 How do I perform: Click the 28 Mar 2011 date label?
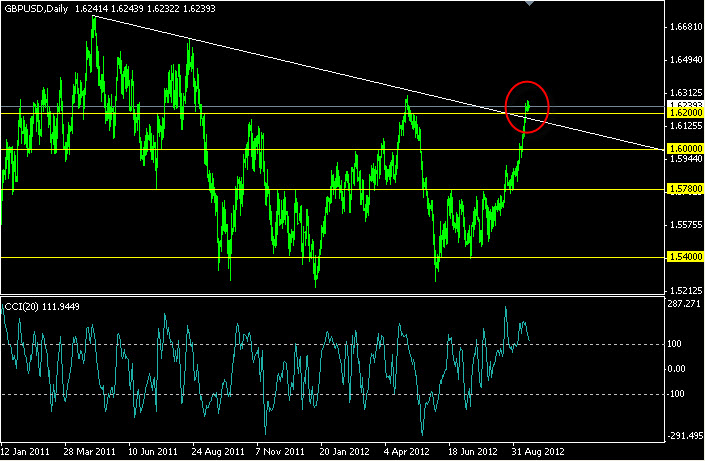tap(89, 452)
